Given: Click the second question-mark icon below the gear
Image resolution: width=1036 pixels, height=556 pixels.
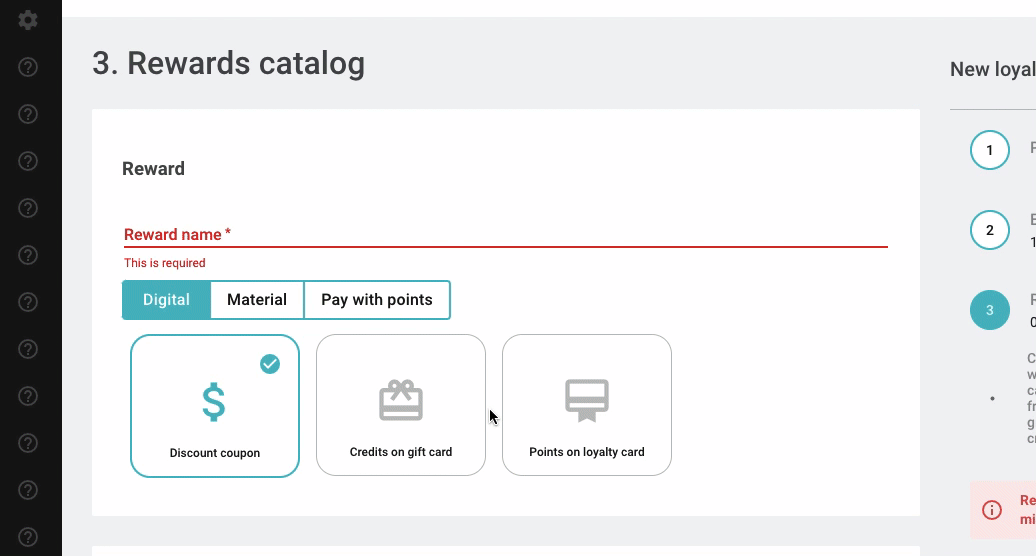Looking at the screenshot, I should point(28,114).
